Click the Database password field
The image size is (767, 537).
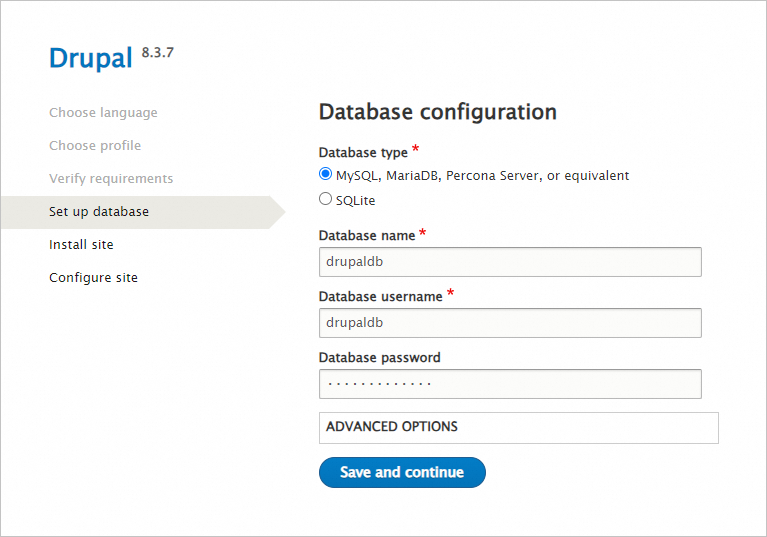(510, 384)
